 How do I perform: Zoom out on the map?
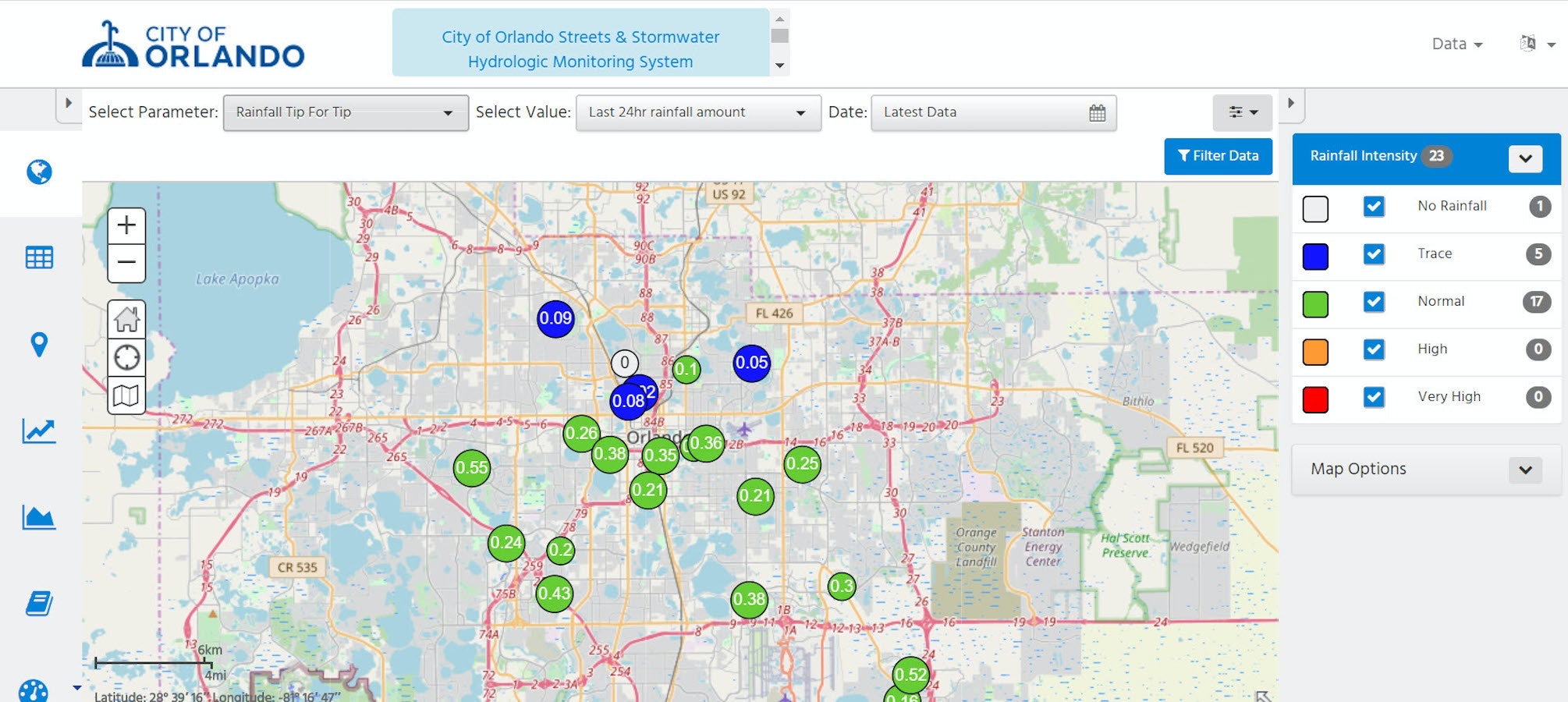(x=126, y=263)
